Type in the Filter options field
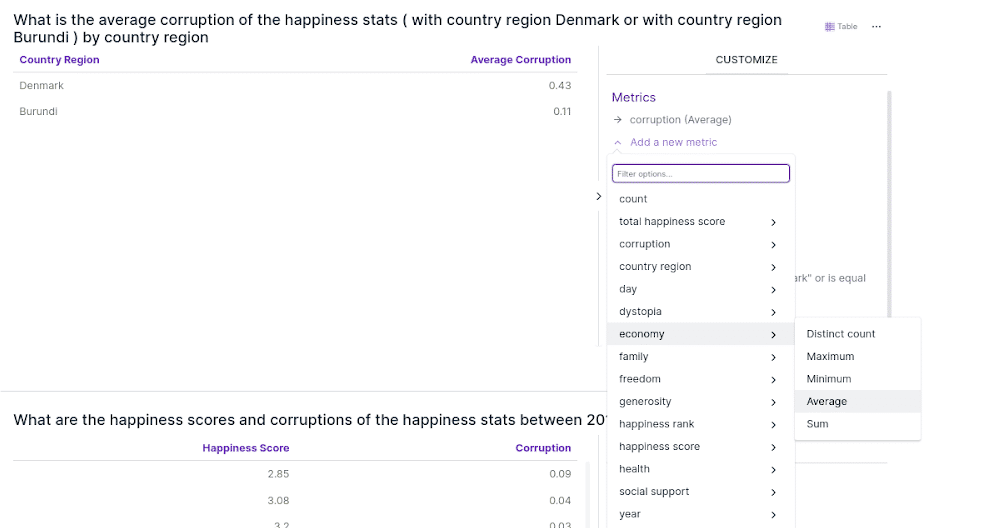Viewport: 994px width, 528px height. pyautogui.click(x=700, y=174)
